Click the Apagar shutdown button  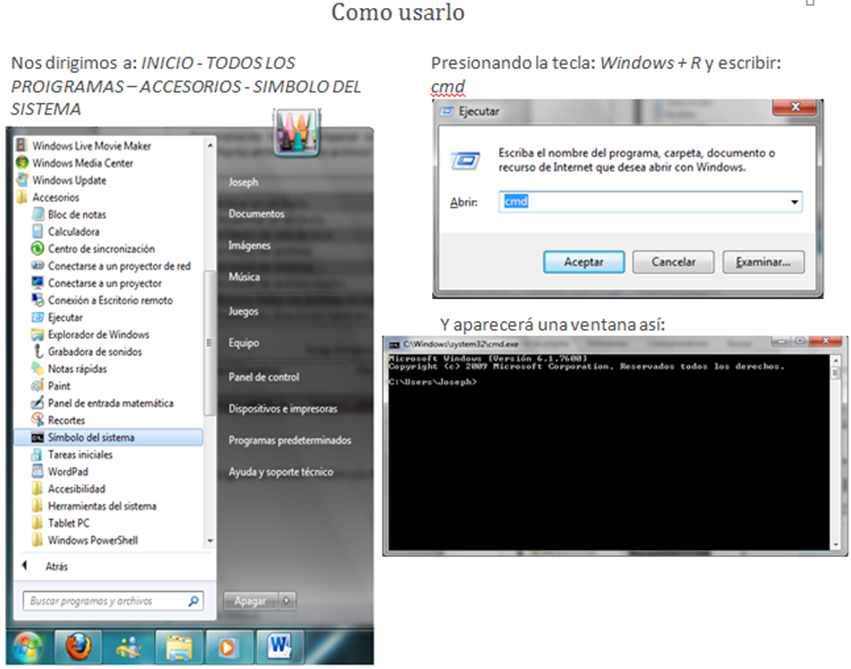click(250, 601)
